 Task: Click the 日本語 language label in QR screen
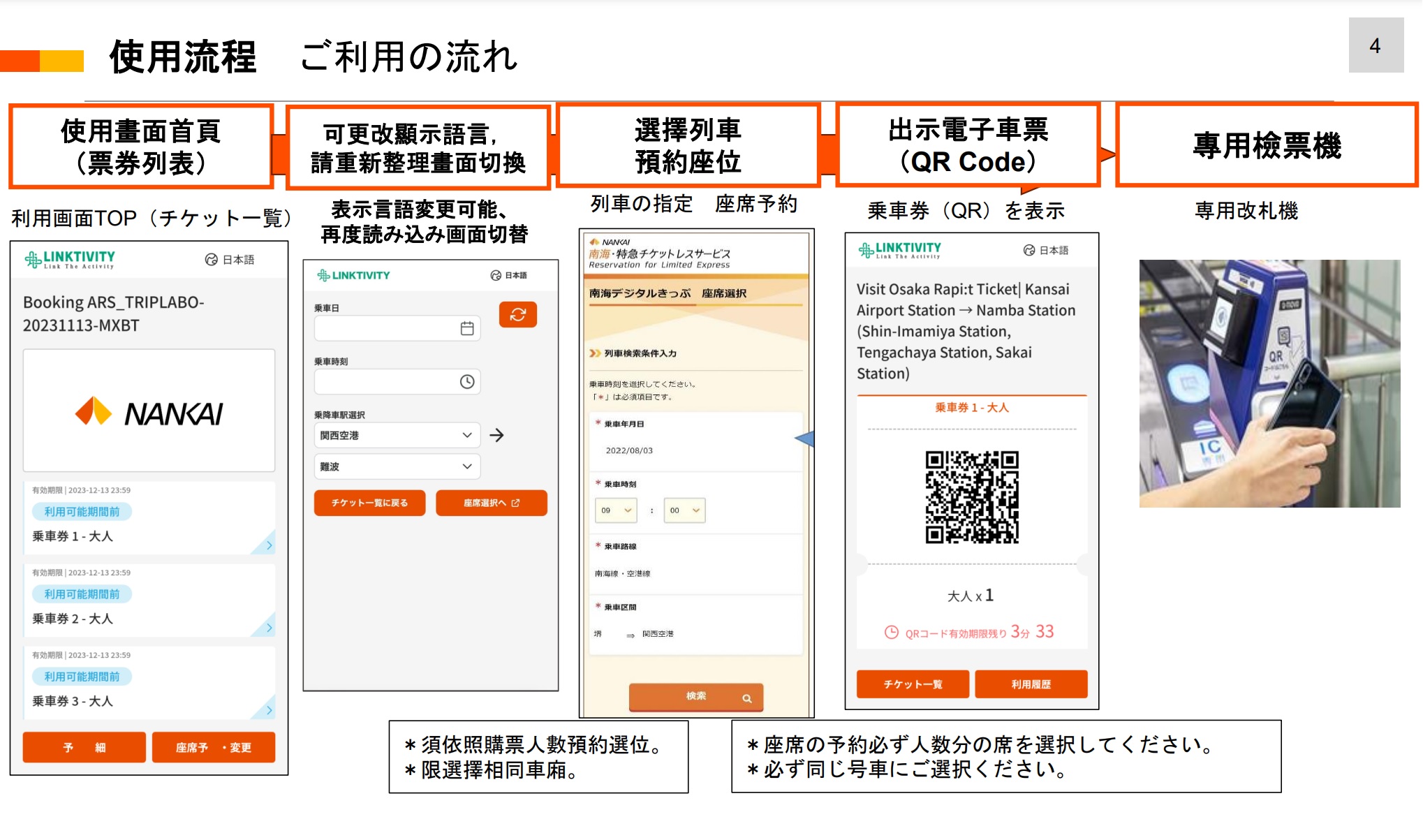click(1054, 250)
